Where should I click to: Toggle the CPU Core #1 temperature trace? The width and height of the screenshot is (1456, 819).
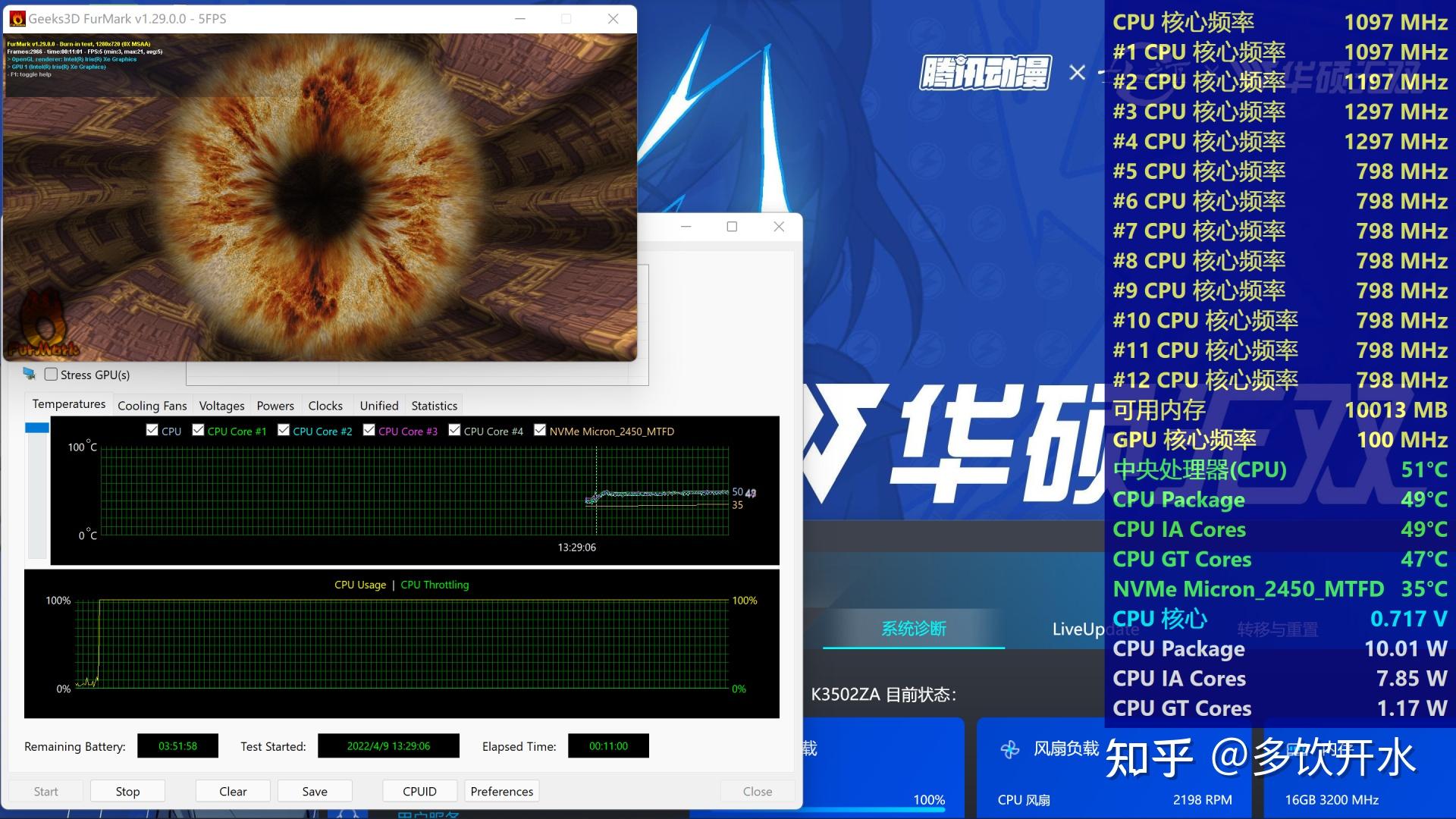coord(198,431)
